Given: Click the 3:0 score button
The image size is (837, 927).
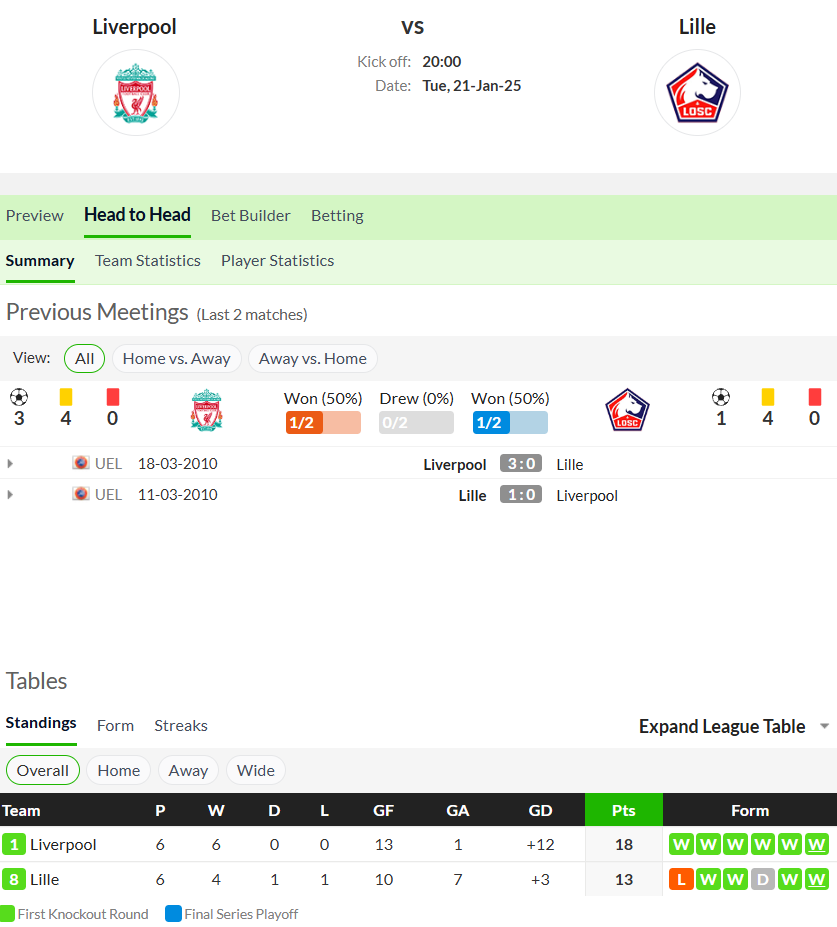Looking at the screenshot, I should (521, 463).
